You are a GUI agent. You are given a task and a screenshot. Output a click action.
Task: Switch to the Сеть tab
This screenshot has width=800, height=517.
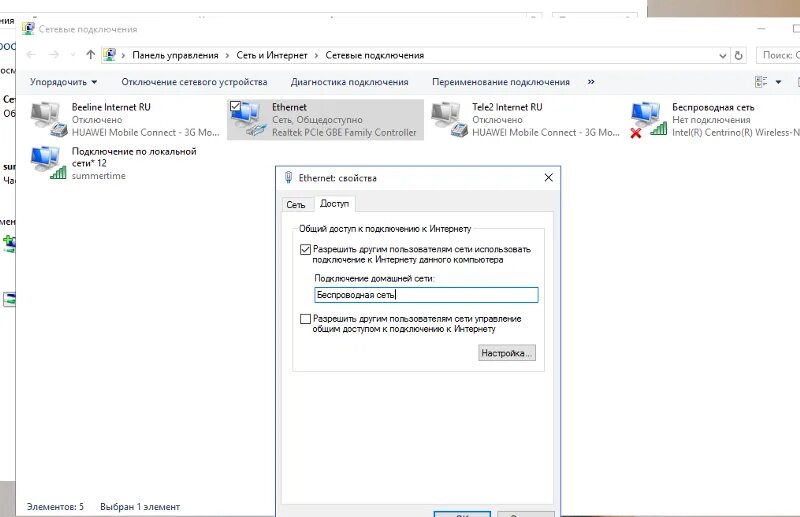tap(296, 205)
